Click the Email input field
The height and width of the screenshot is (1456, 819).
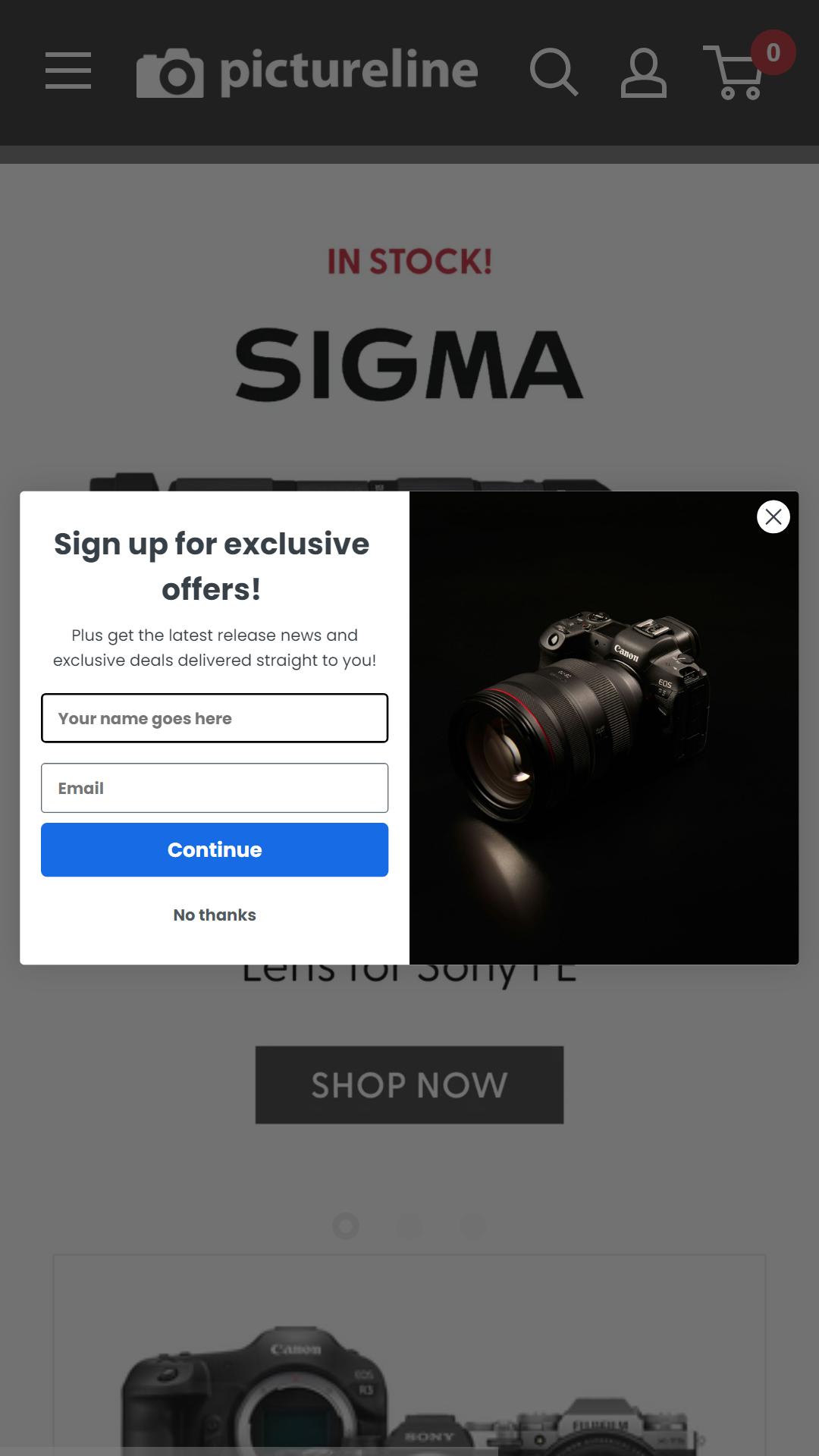point(215,788)
